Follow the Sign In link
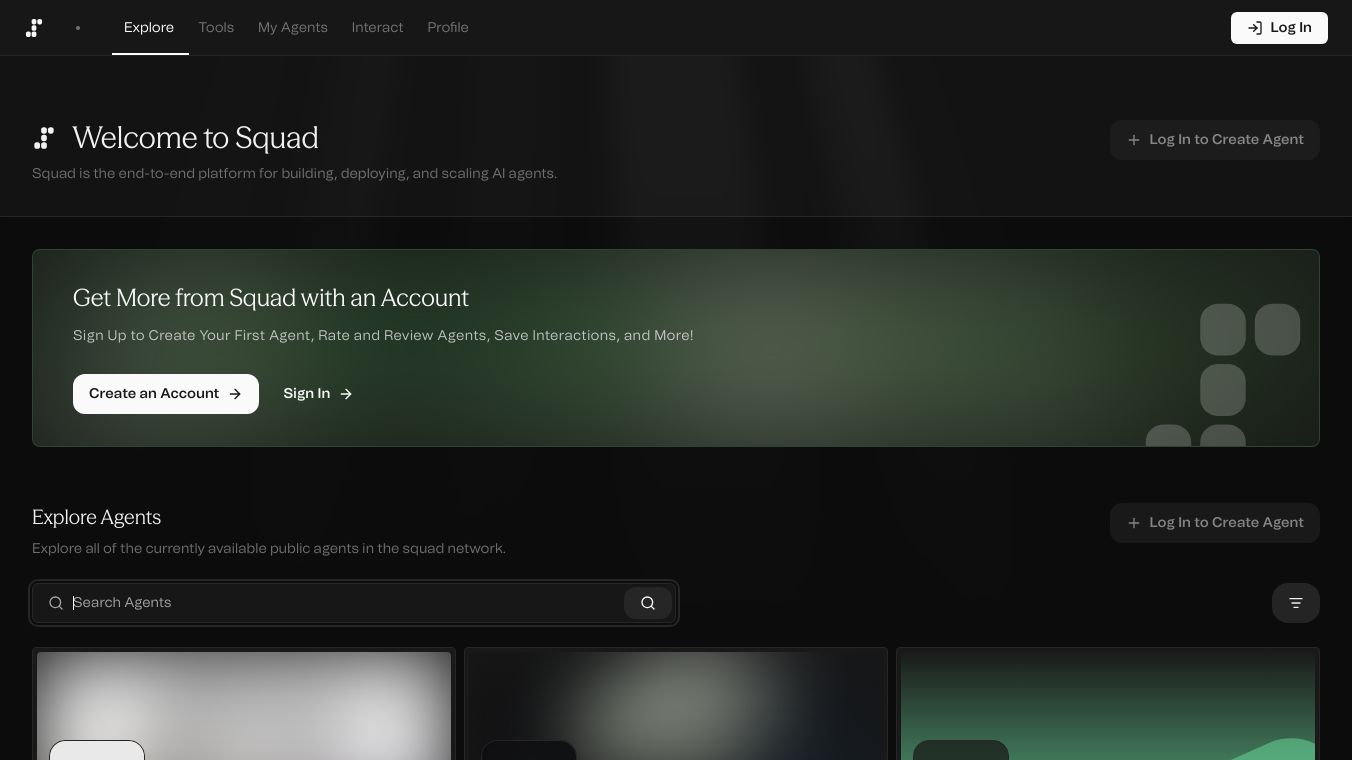The image size is (1352, 760). [318, 394]
